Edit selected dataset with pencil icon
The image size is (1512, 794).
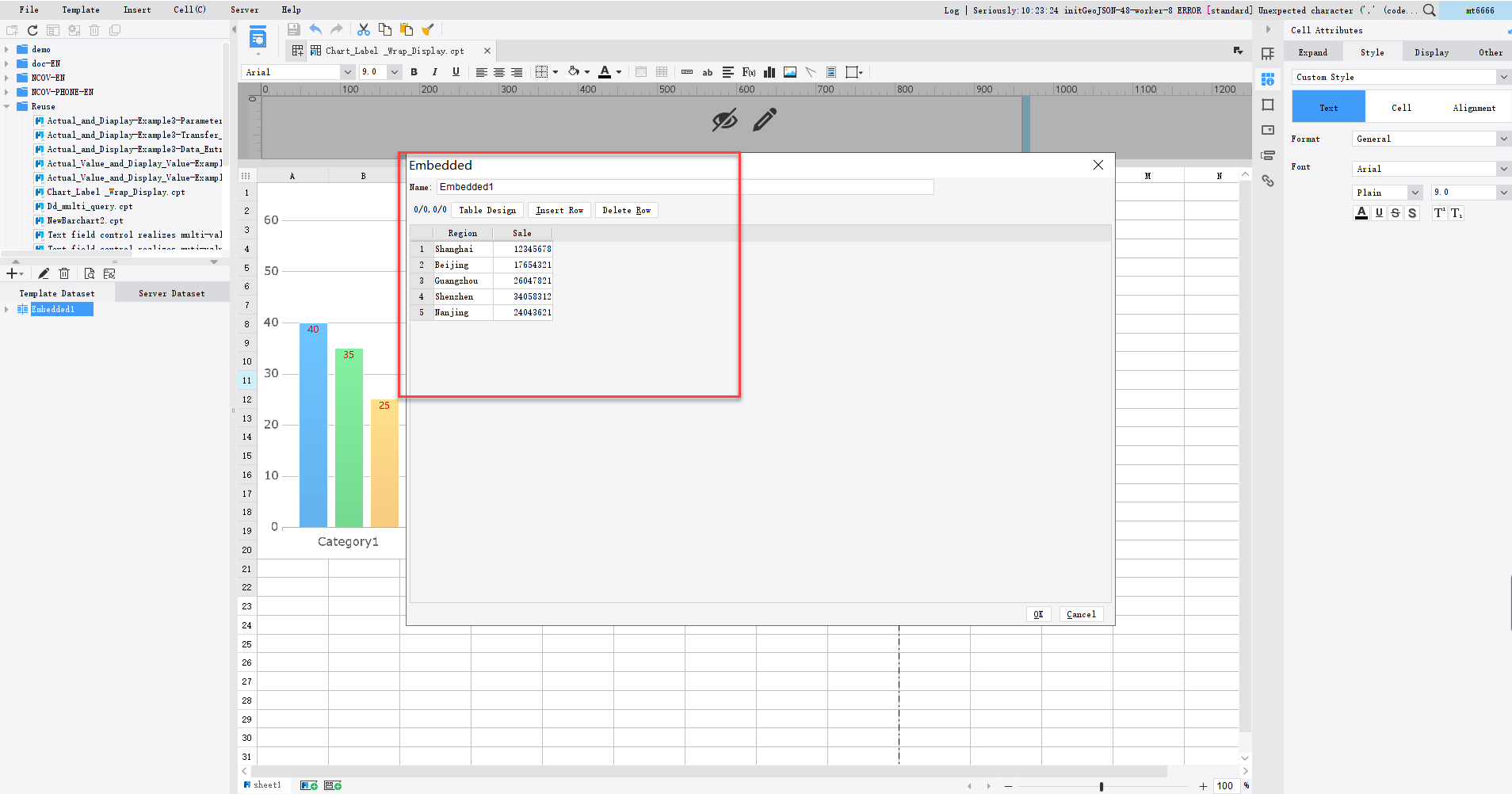pos(44,273)
